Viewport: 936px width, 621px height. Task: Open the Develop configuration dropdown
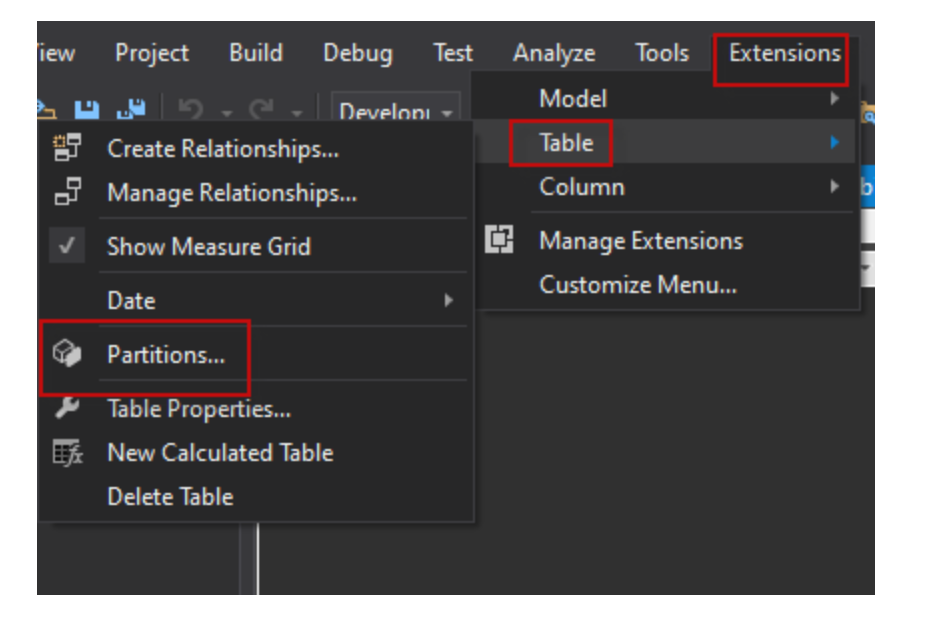[398, 111]
